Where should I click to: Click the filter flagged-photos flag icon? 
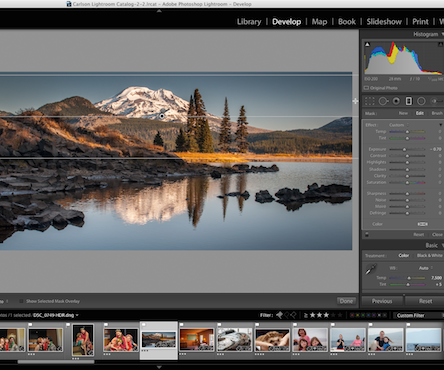(279, 315)
